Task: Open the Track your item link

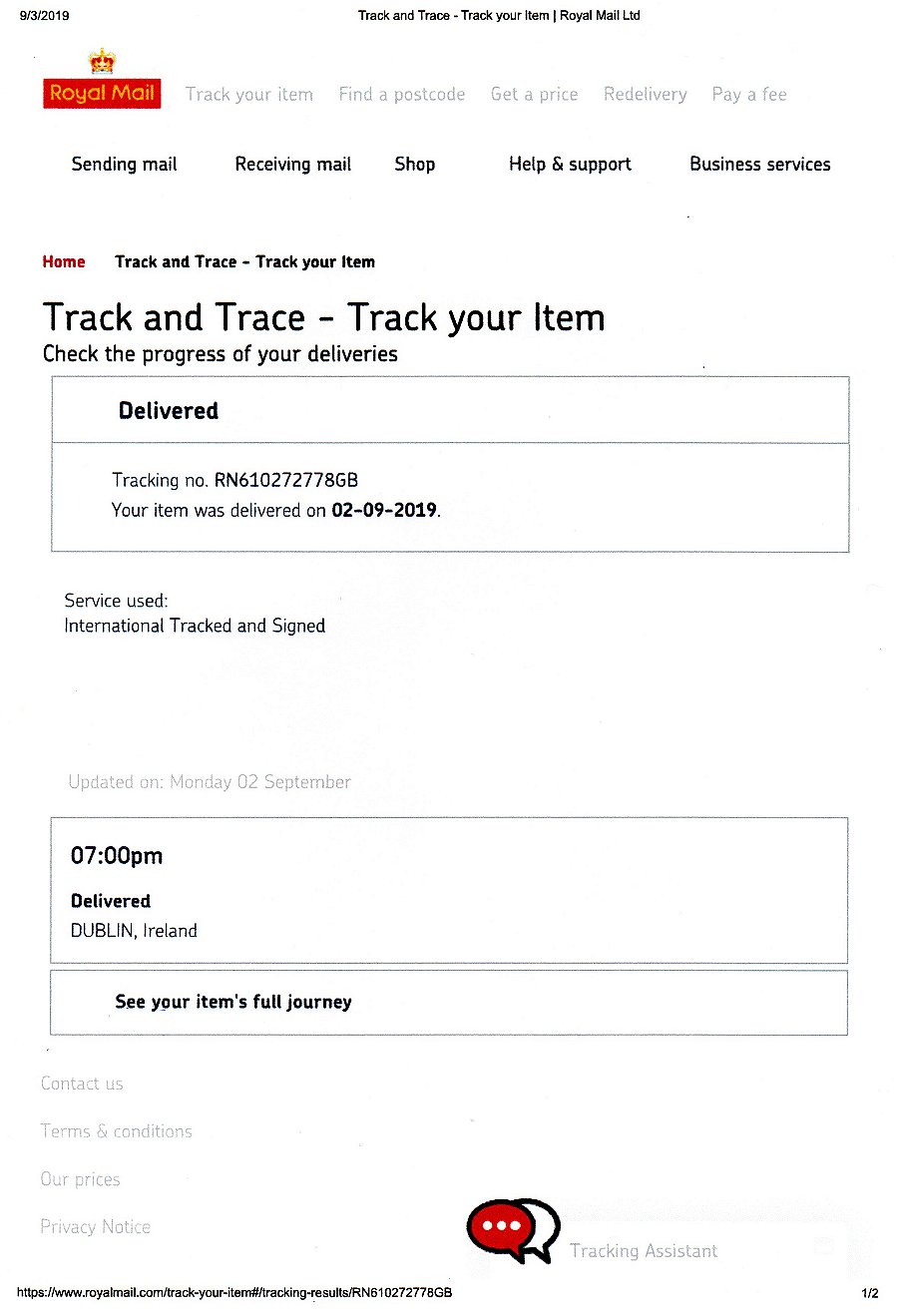Action: coord(249,95)
